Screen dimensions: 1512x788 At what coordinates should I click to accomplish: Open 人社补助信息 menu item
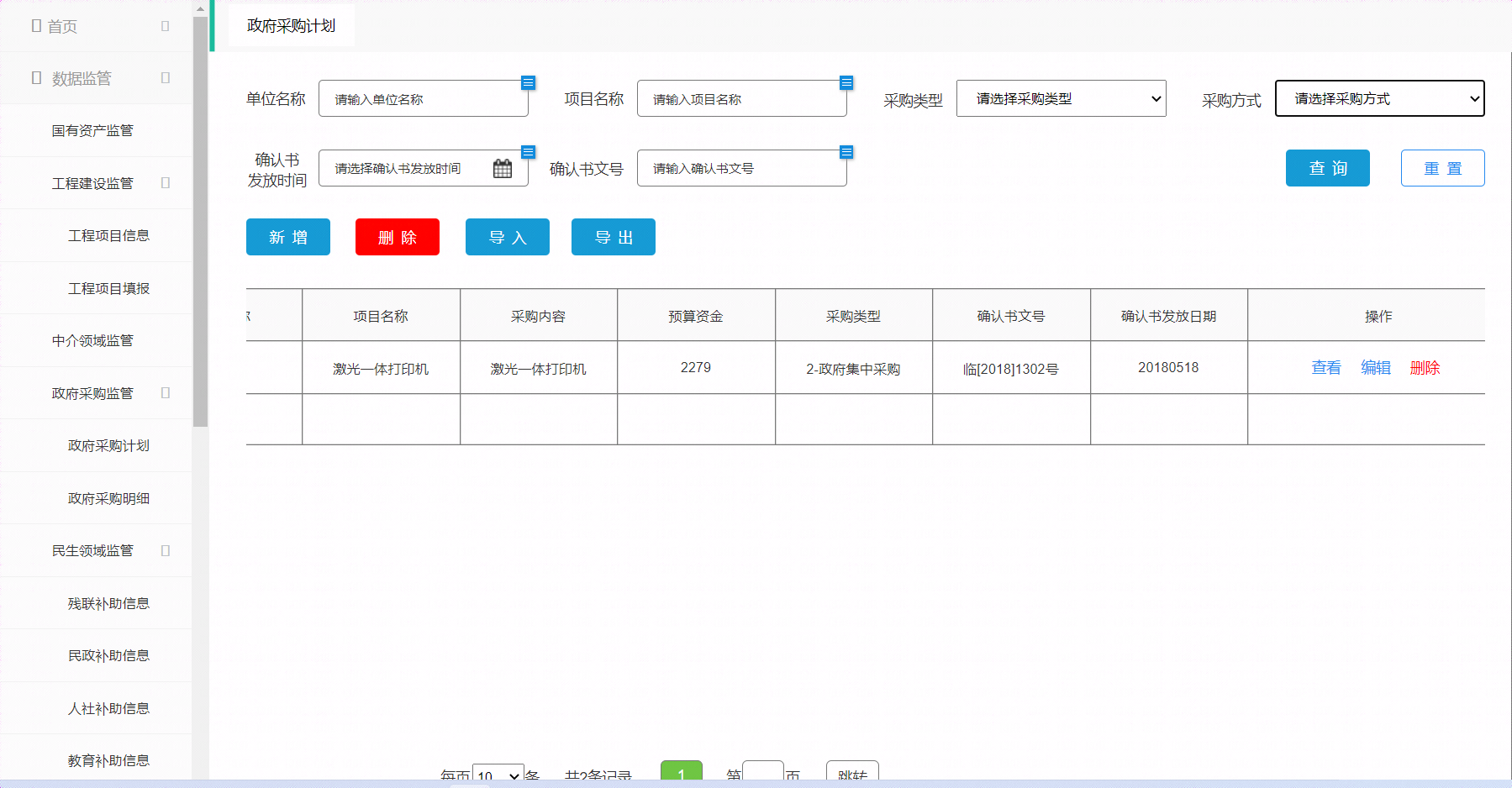pos(108,708)
